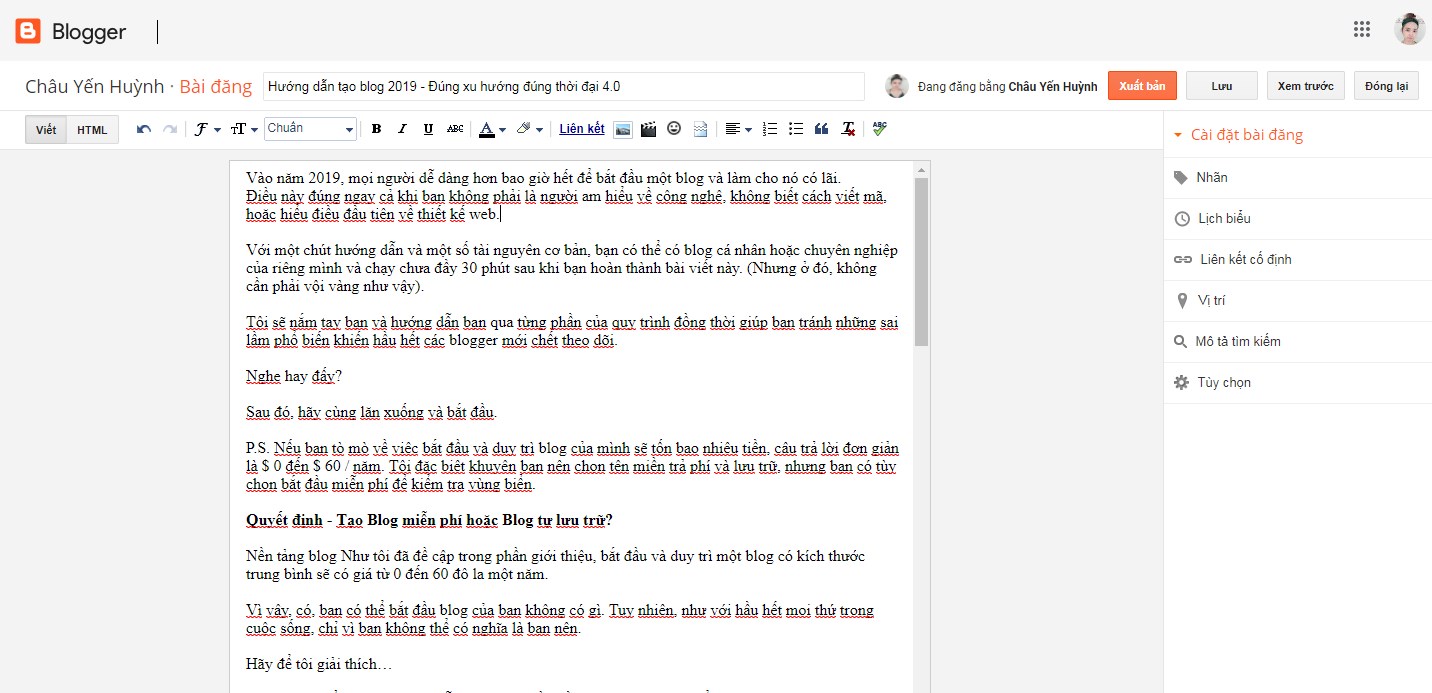Toggle italic text style
The image size is (1432, 693).
click(402, 129)
